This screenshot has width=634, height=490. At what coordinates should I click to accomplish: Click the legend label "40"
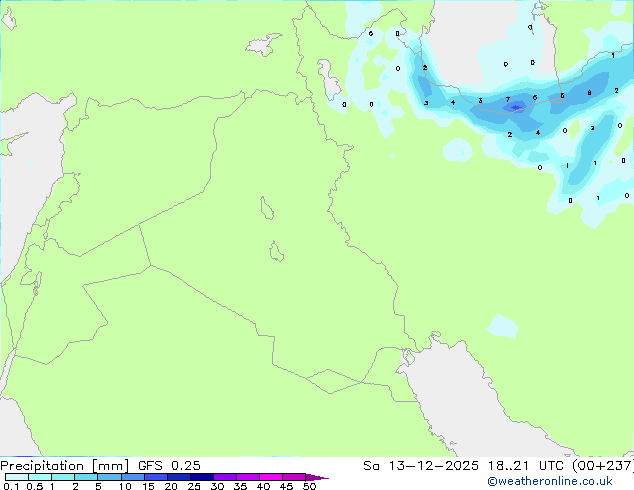pyautogui.click(x=263, y=486)
